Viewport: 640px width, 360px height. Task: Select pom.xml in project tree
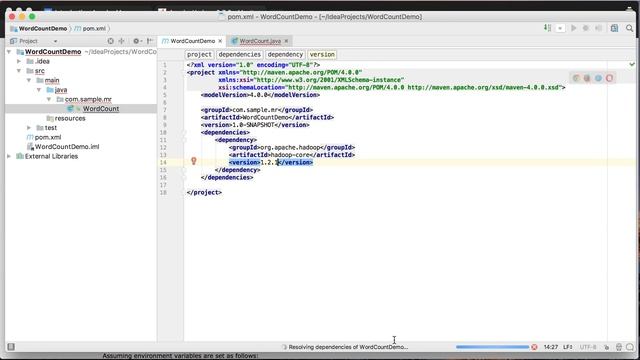pos(48,137)
